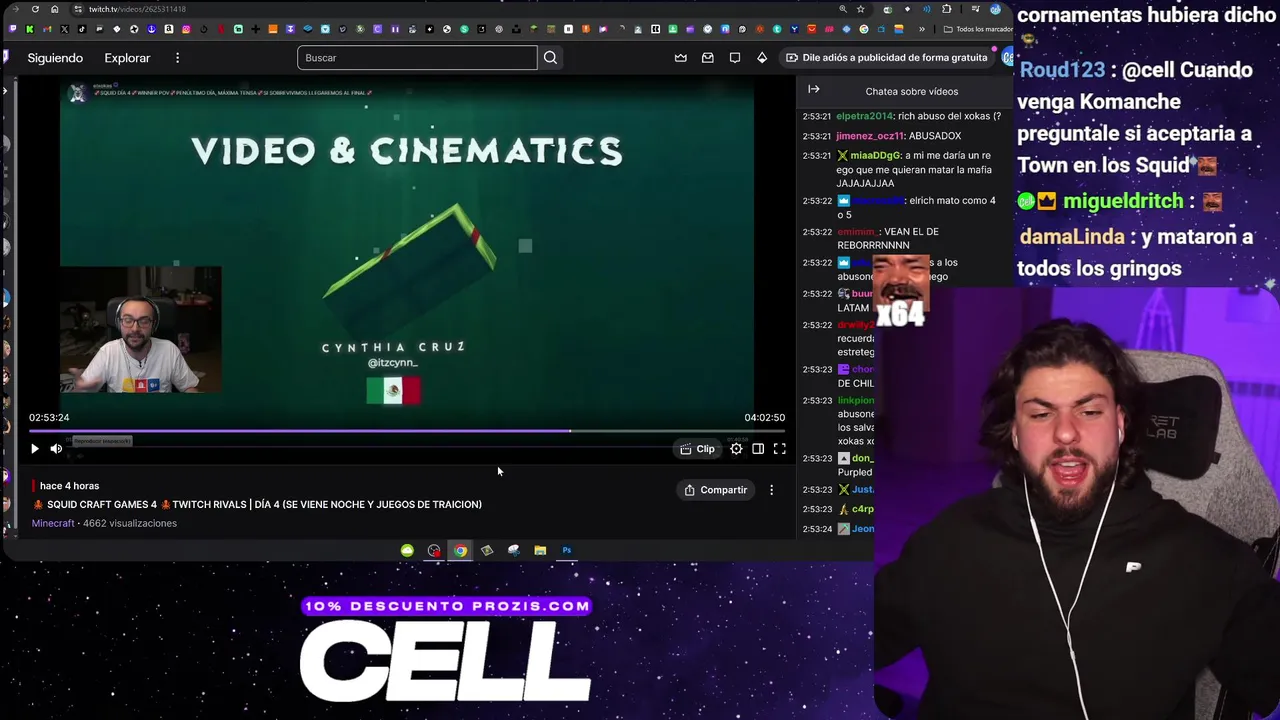Open more options beside Compartir
Viewport: 1280px width, 720px height.
(771, 490)
